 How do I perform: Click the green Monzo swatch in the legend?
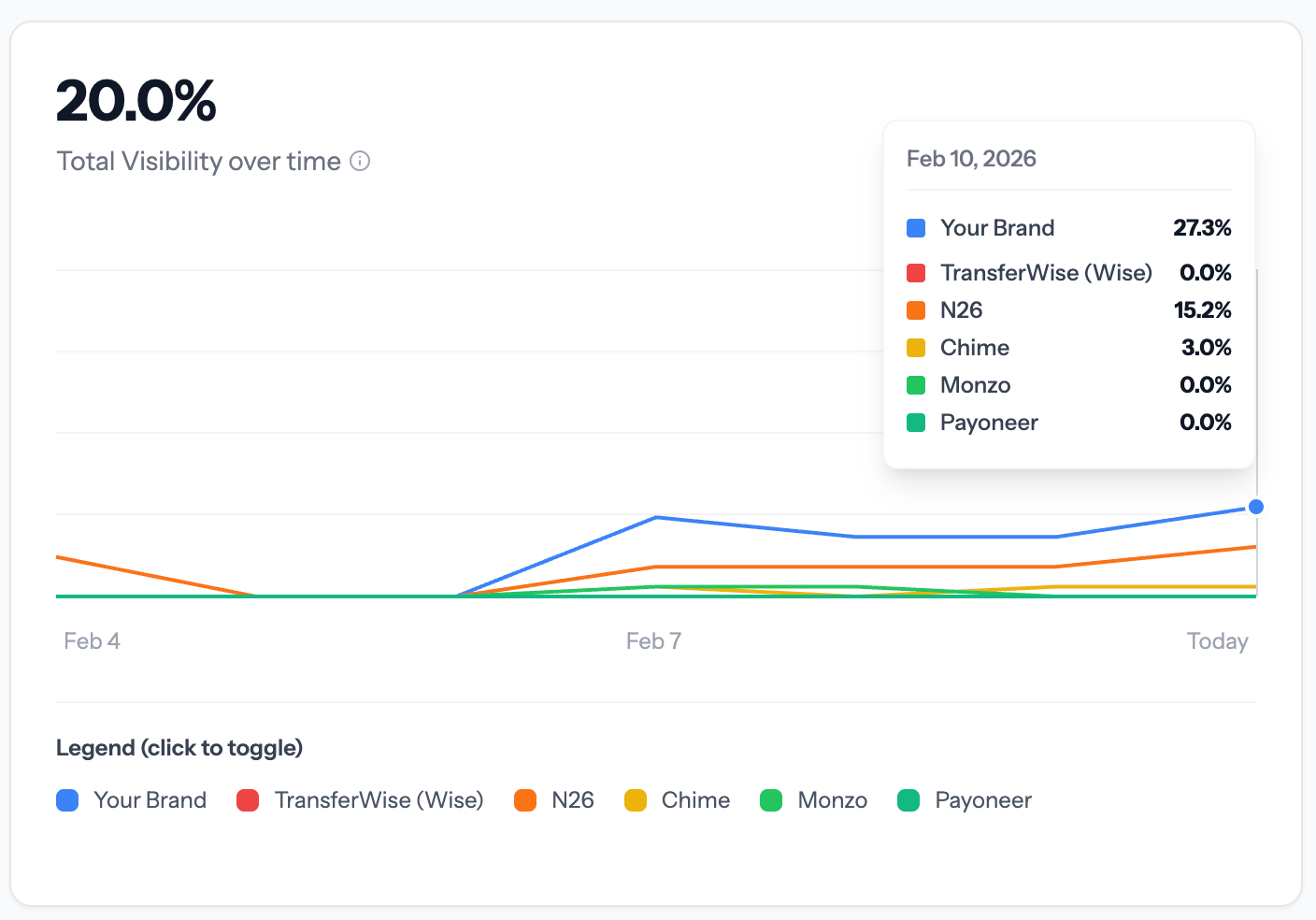click(771, 800)
